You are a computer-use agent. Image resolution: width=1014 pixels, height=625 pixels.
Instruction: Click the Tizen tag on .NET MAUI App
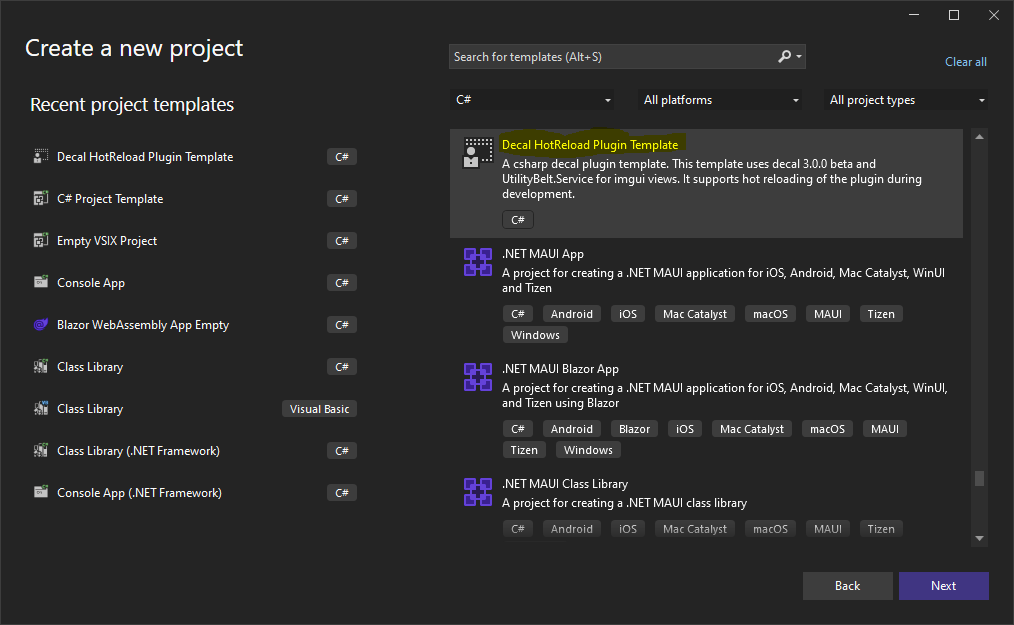(881, 314)
